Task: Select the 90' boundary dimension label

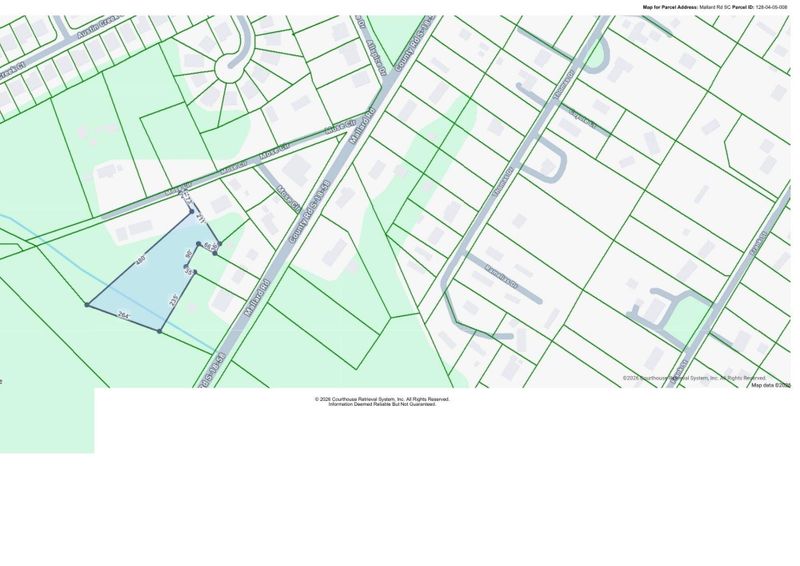Action: (x=188, y=254)
